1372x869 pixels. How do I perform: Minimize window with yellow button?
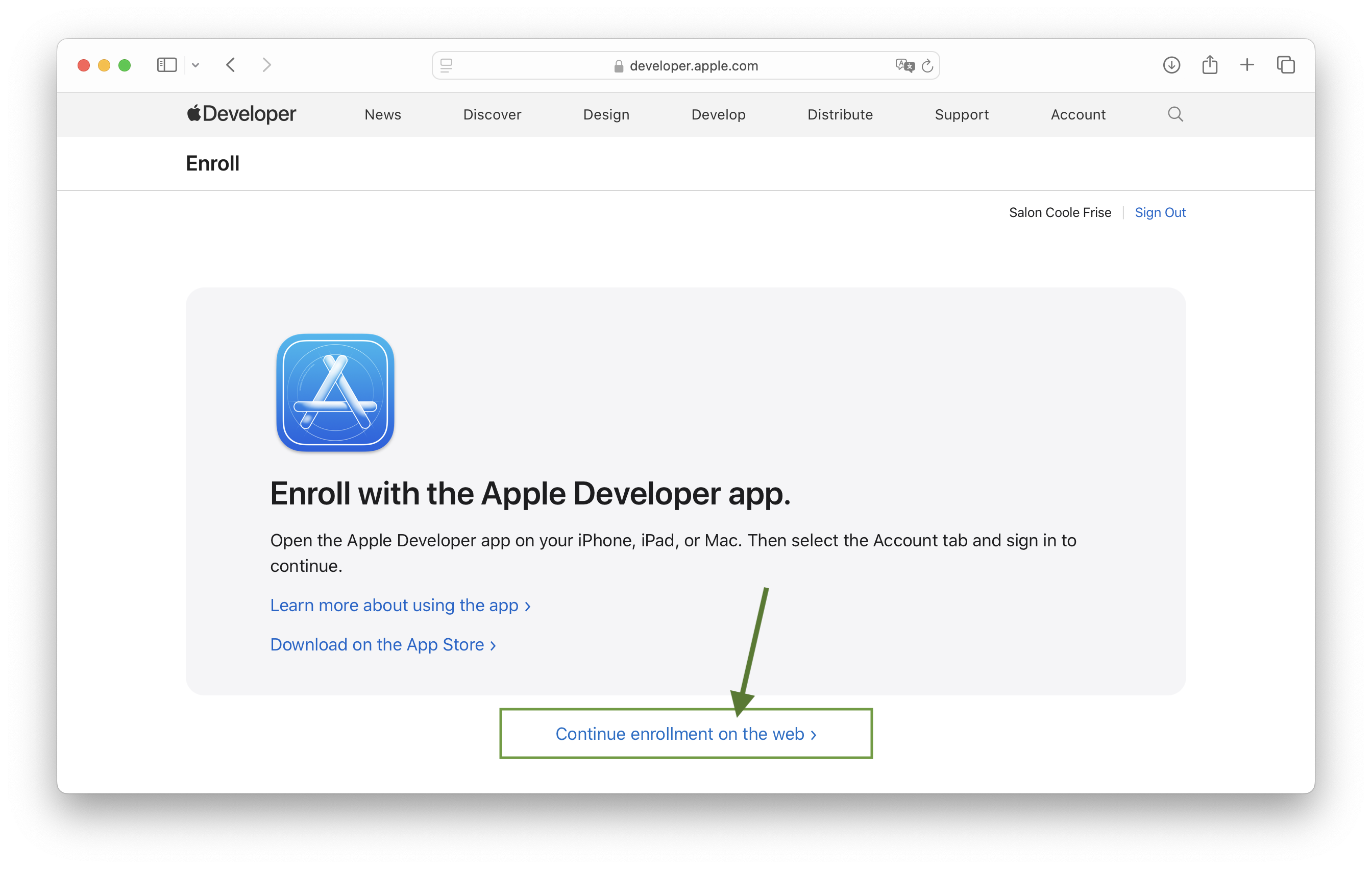click(x=104, y=65)
